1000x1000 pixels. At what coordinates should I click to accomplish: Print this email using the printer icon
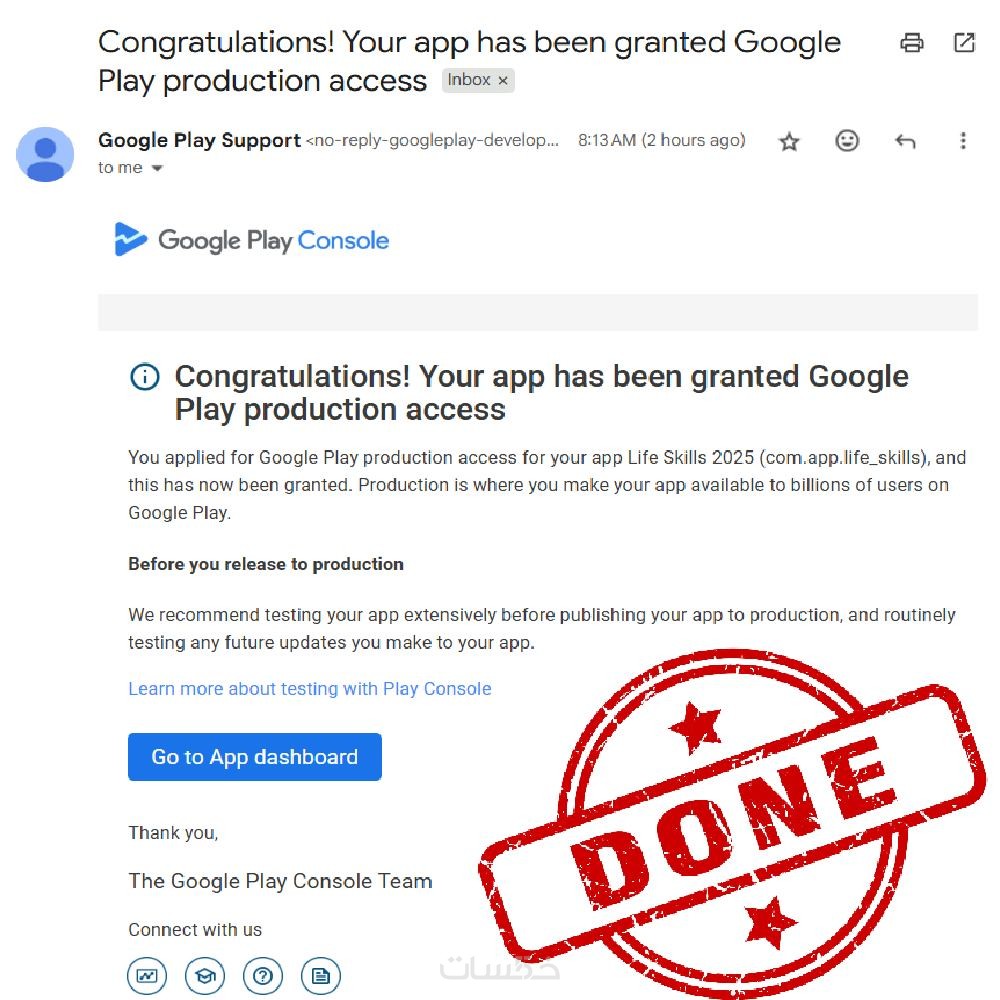coord(911,43)
